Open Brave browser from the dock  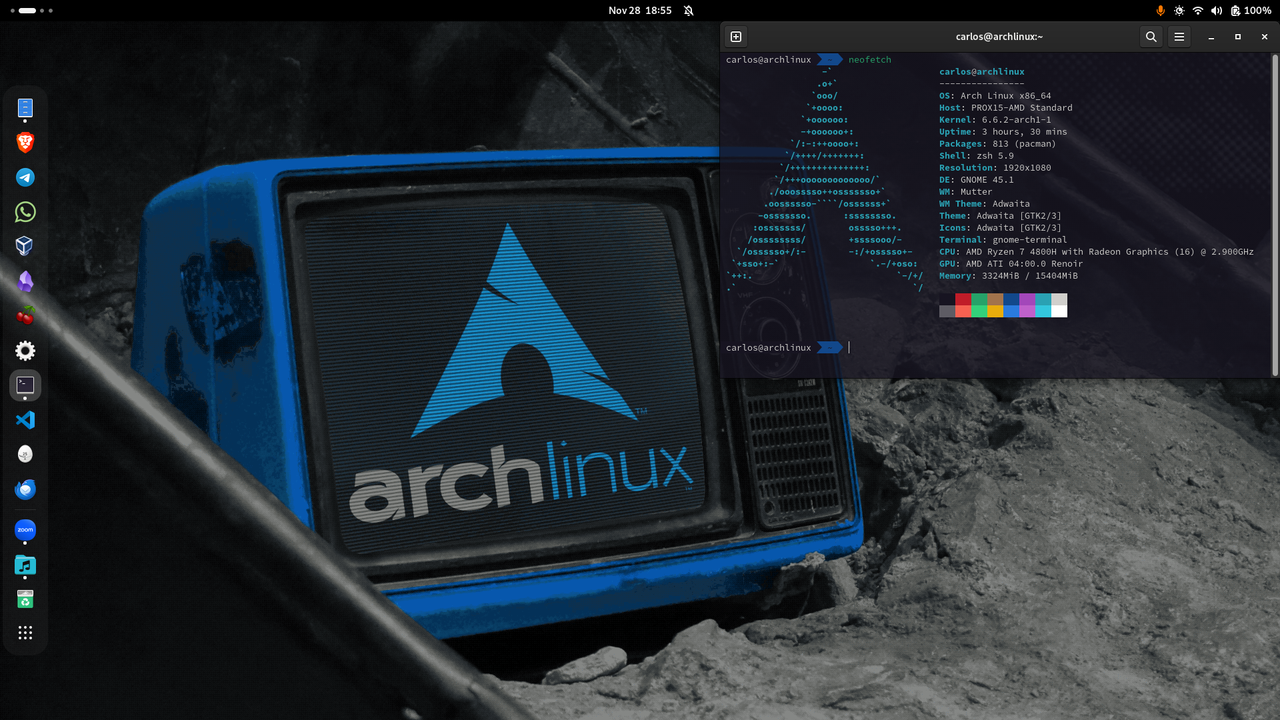(x=25, y=143)
